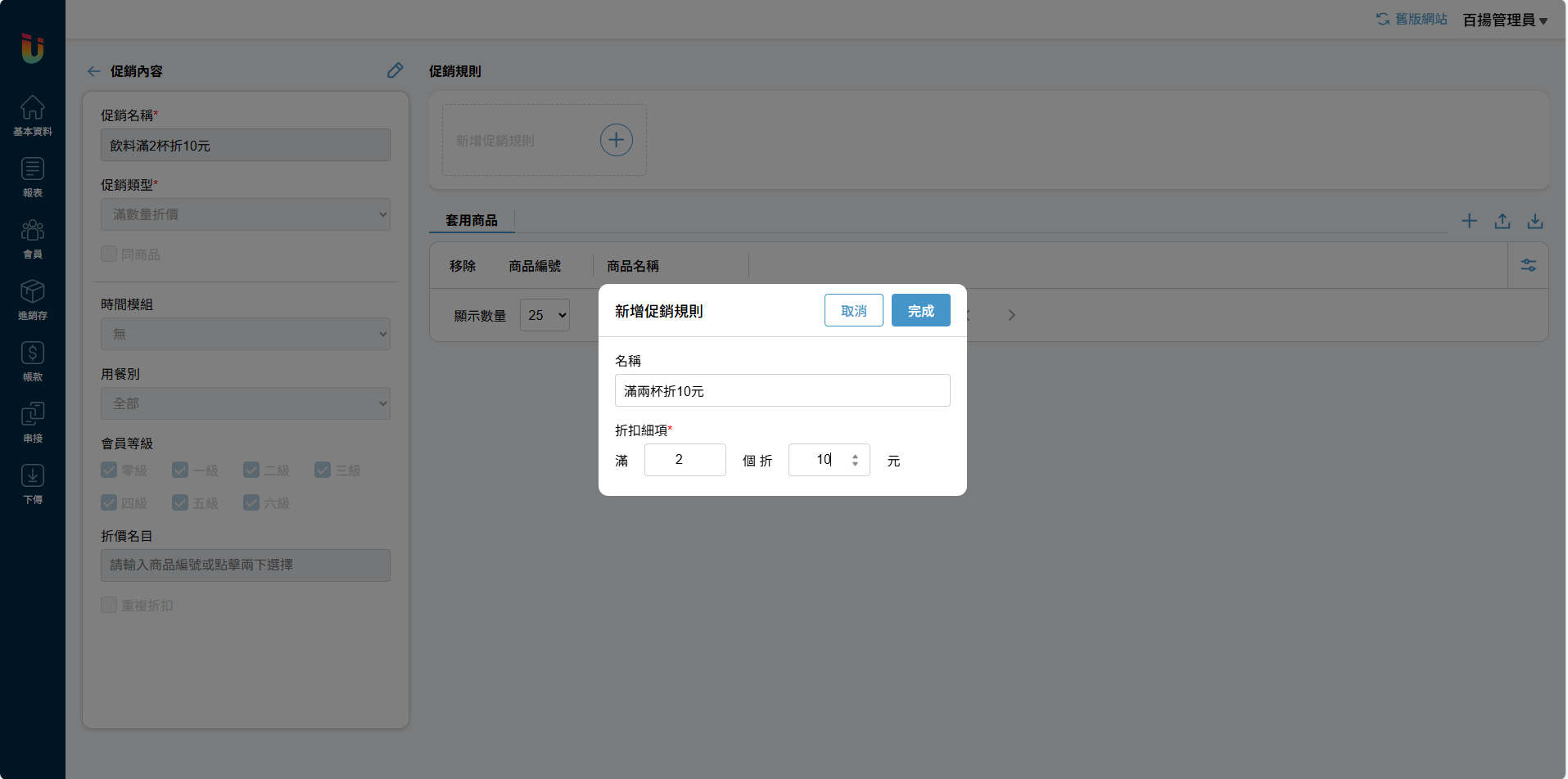Click 完成 to finish the rule
1568x779 pixels.
tap(920, 311)
